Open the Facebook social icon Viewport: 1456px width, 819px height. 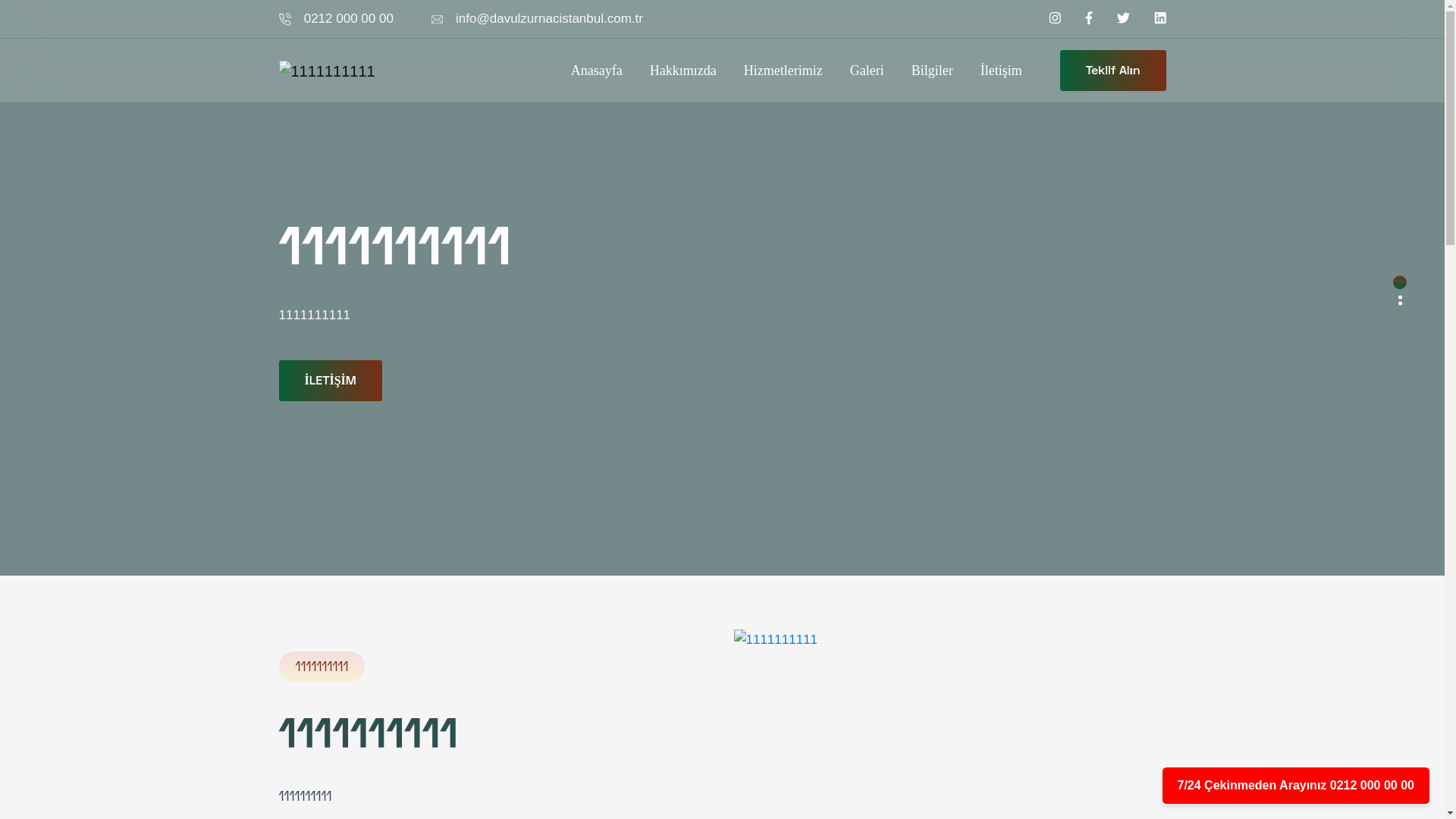pyautogui.click(x=1089, y=18)
